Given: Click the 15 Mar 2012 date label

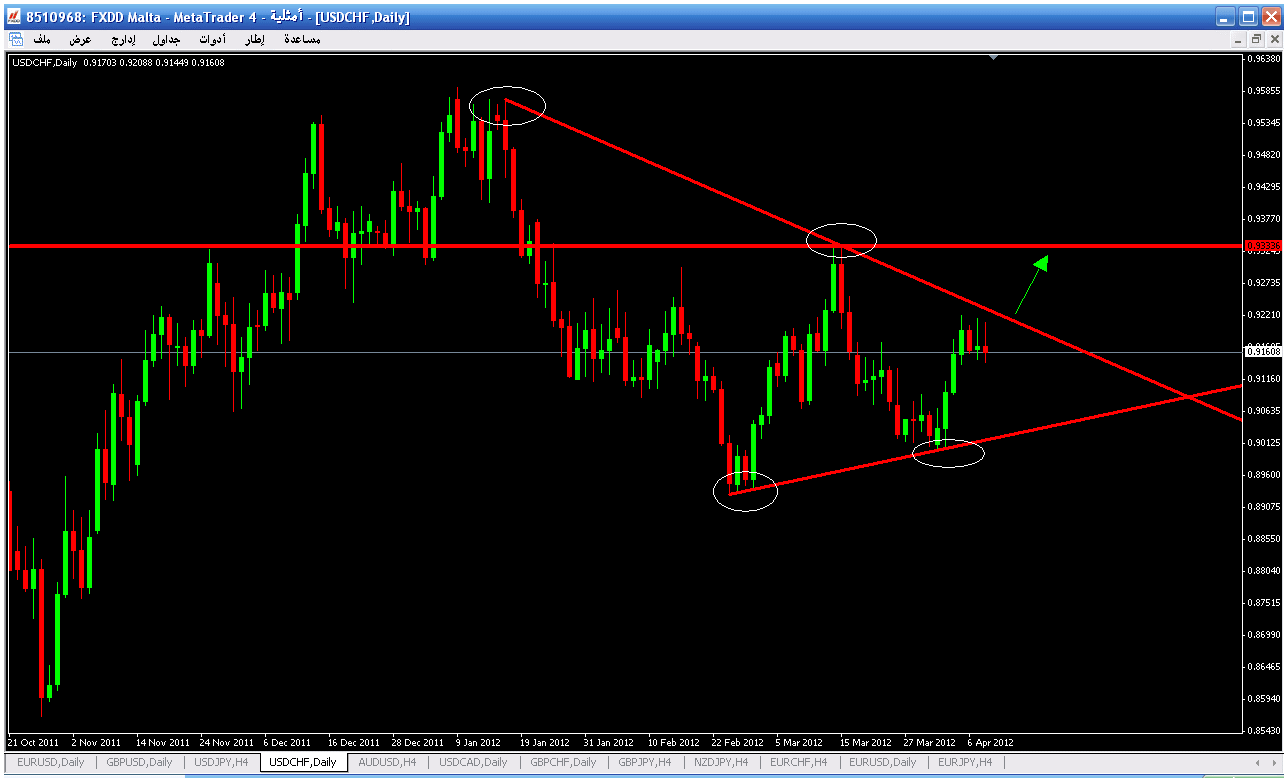Looking at the screenshot, I should pyautogui.click(x=865, y=743).
